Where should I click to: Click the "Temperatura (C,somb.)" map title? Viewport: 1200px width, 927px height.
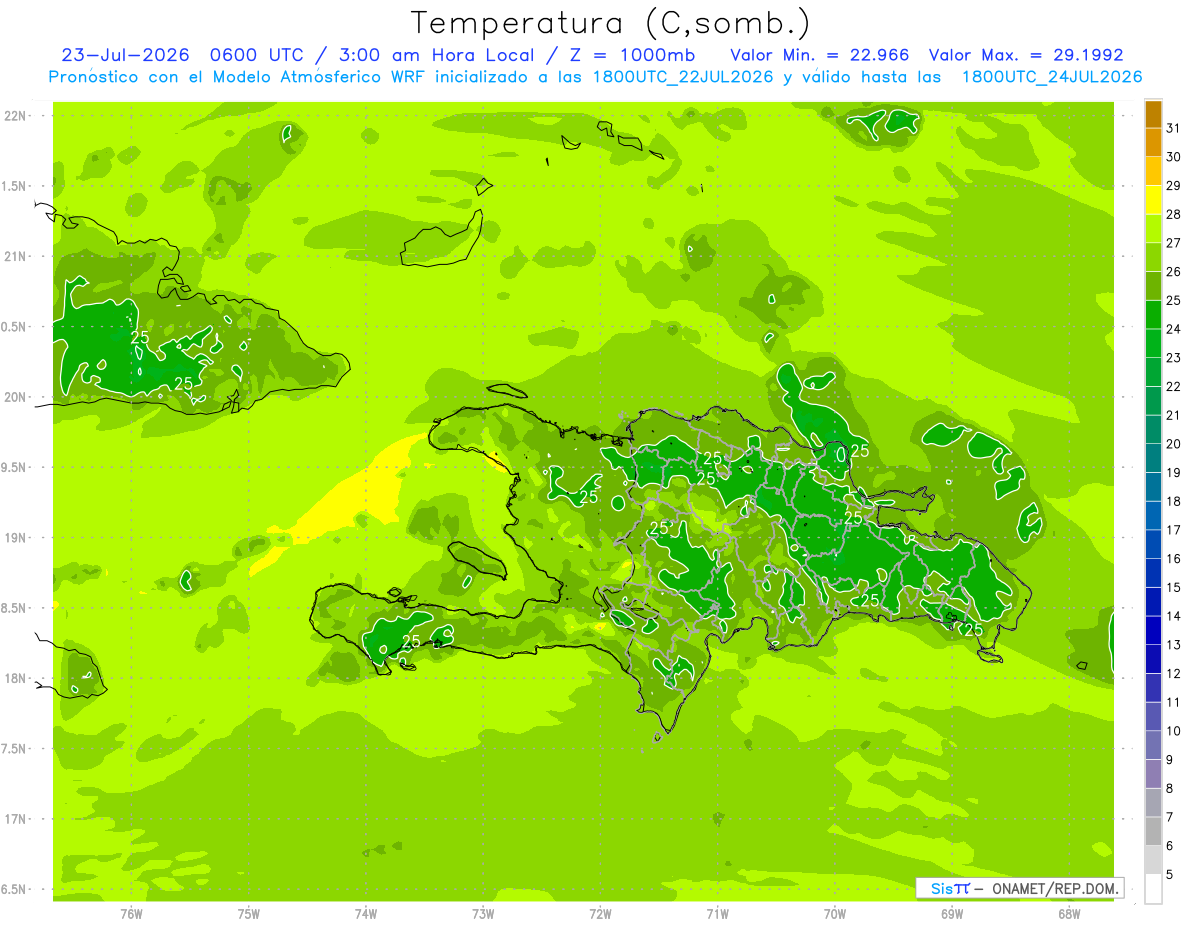tap(611, 23)
